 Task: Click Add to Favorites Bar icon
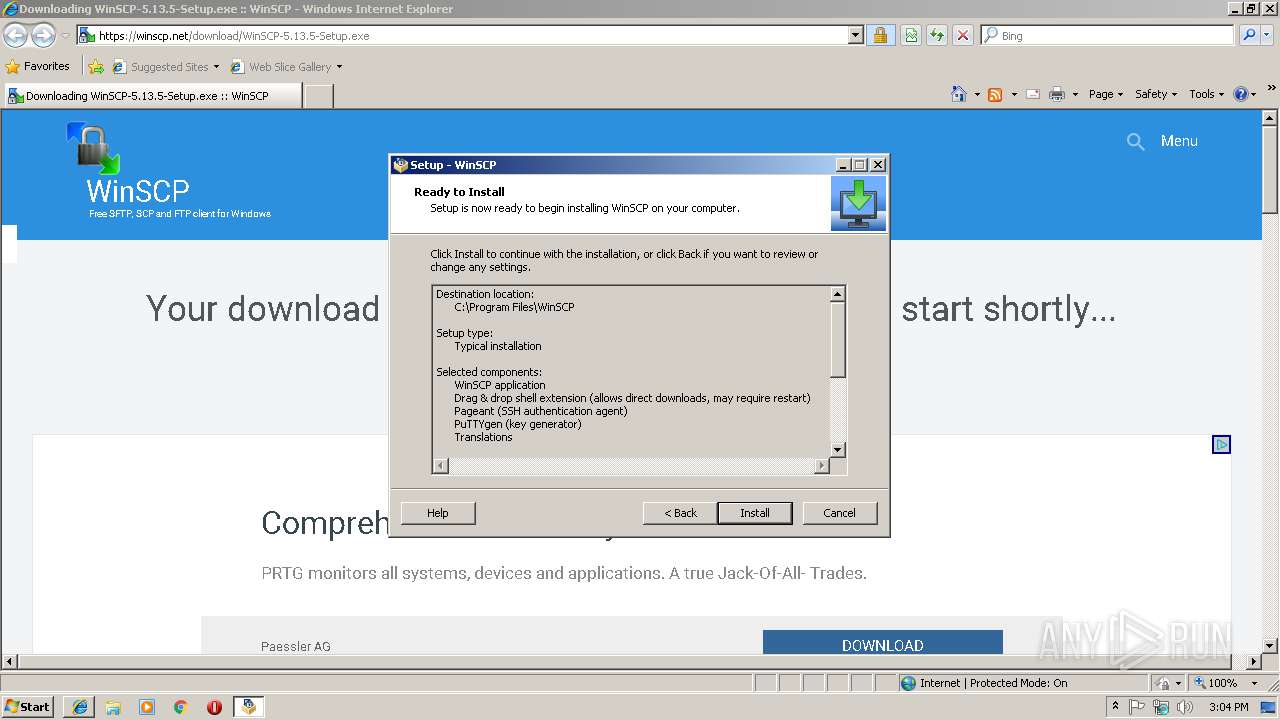pyautogui.click(x=96, y=67)
